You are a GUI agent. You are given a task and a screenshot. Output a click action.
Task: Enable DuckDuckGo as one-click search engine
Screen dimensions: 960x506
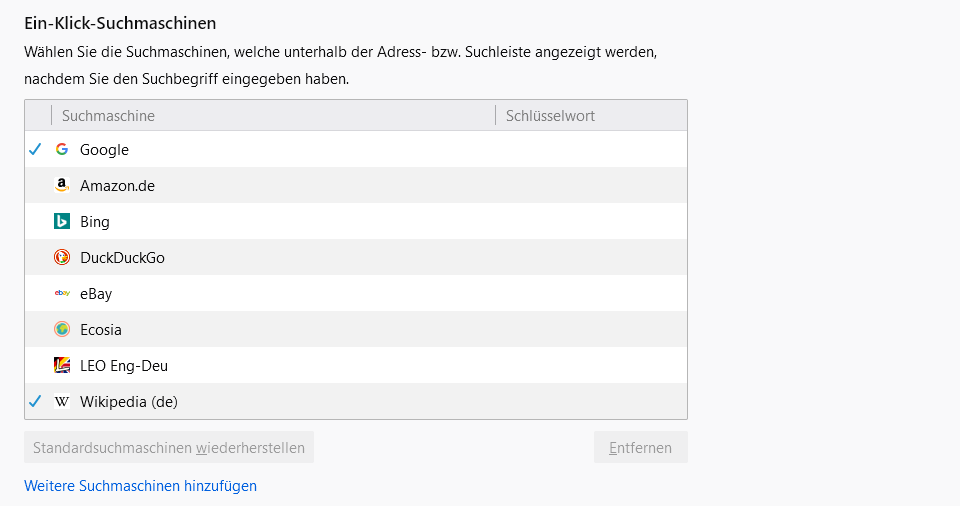point(36,257)
